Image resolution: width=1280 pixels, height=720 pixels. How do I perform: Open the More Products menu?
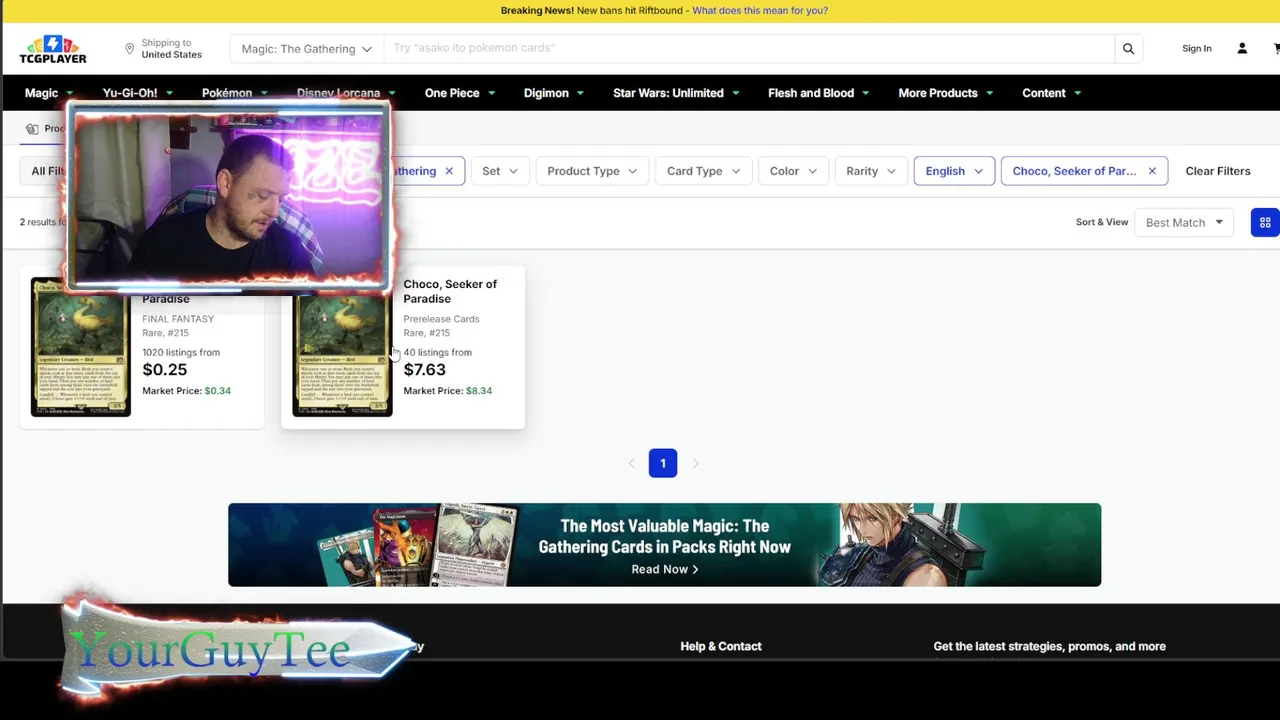pyautogui.click(x=945, y=93)
